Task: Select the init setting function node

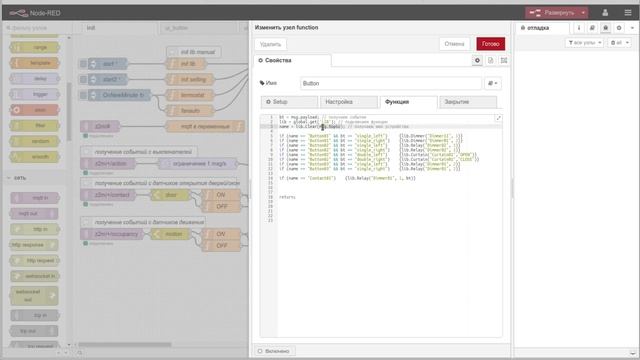Action: tap(190, 79)
